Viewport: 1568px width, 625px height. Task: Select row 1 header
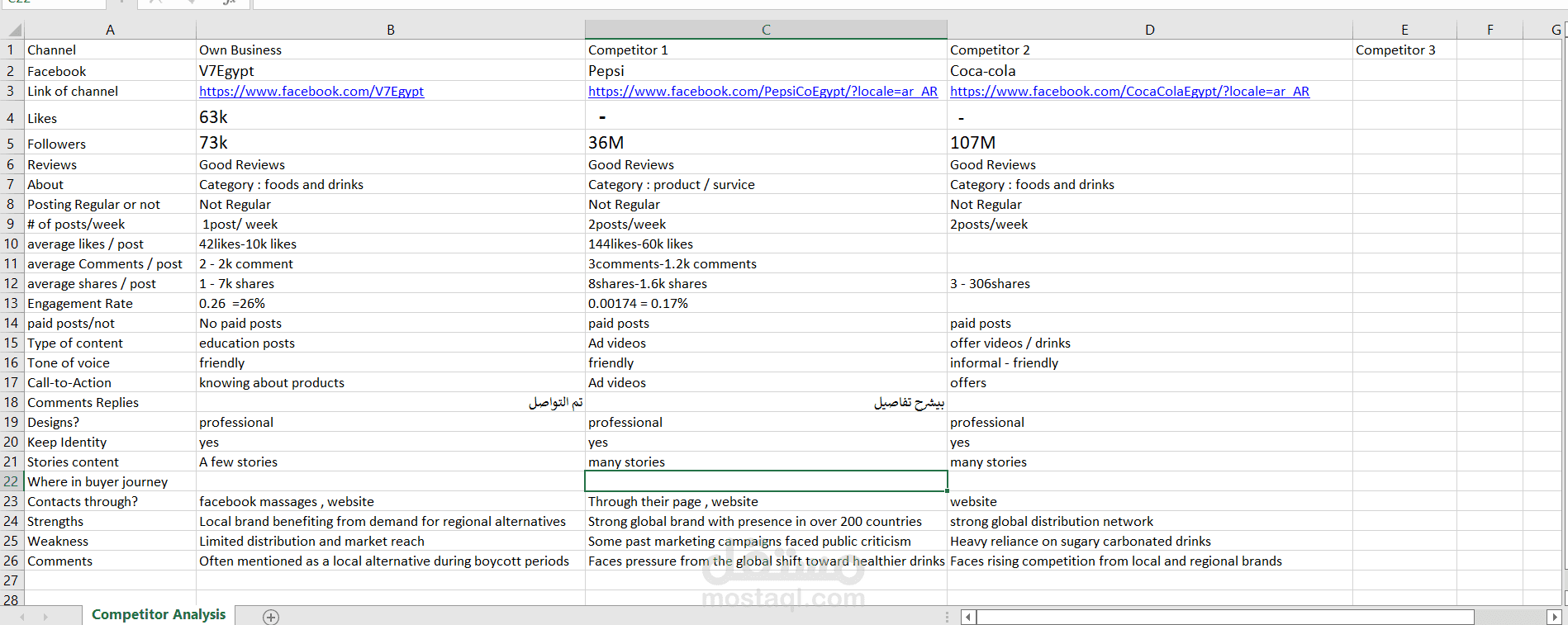(12, 50)
